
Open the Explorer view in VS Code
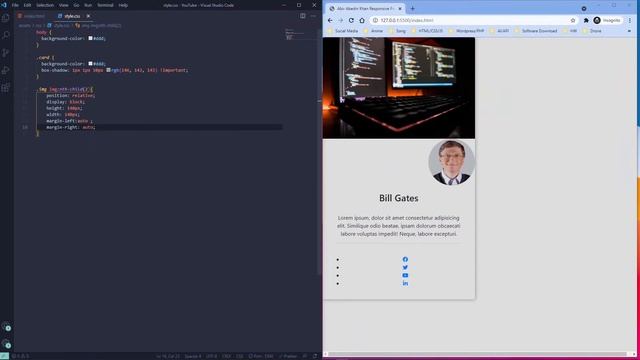[6, 18]
